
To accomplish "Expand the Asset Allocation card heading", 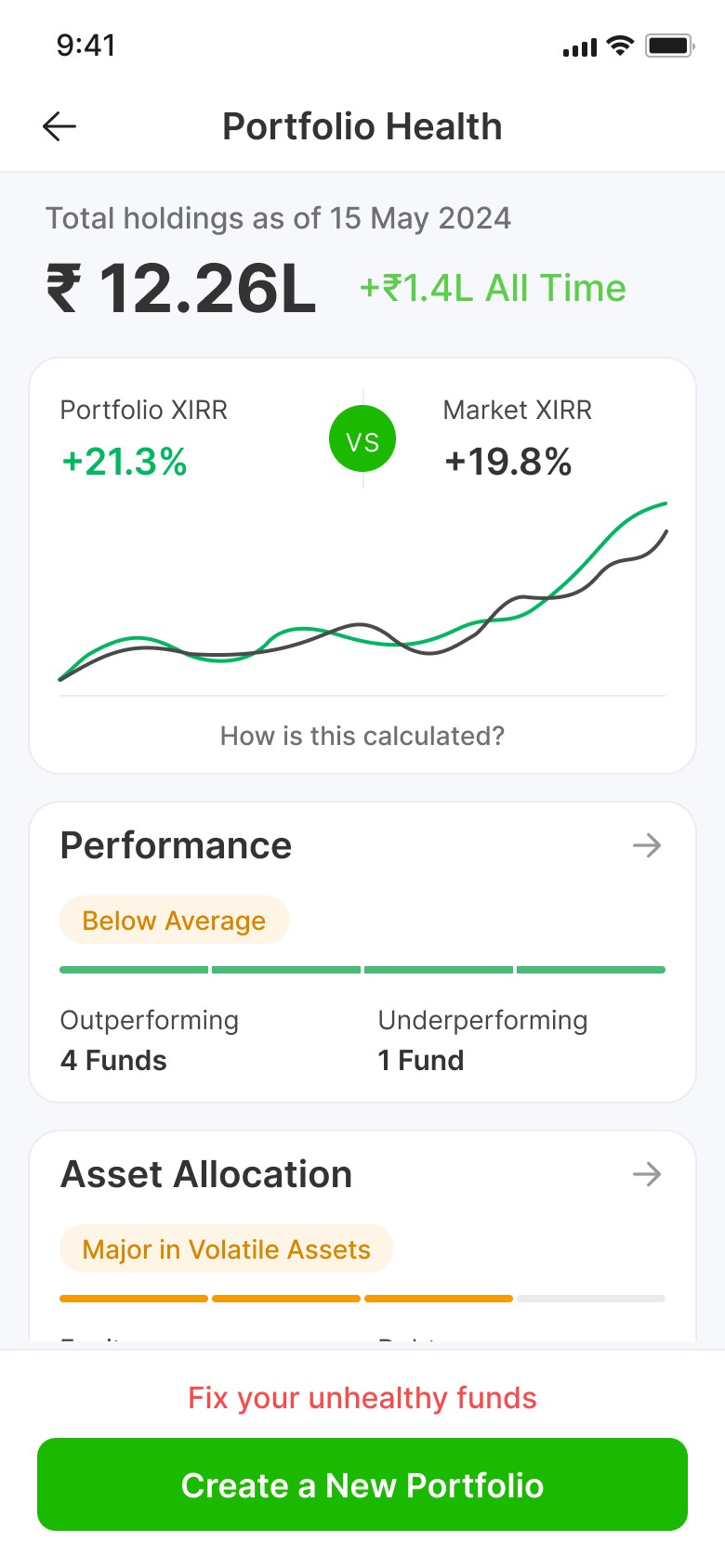I will pyautogui.click(x=206, y=1174).
